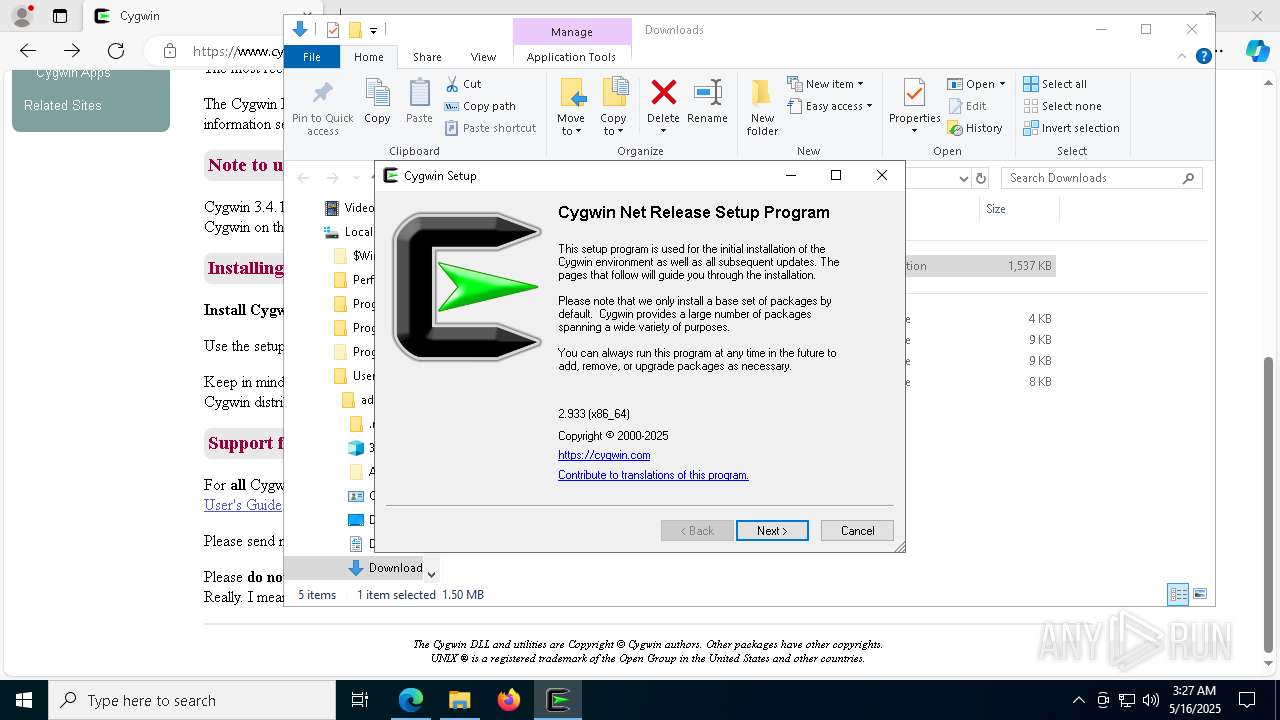Open the Copy to menu
Screen dimensions: 1280x720
pyautogui.click(x=614, y=107)
